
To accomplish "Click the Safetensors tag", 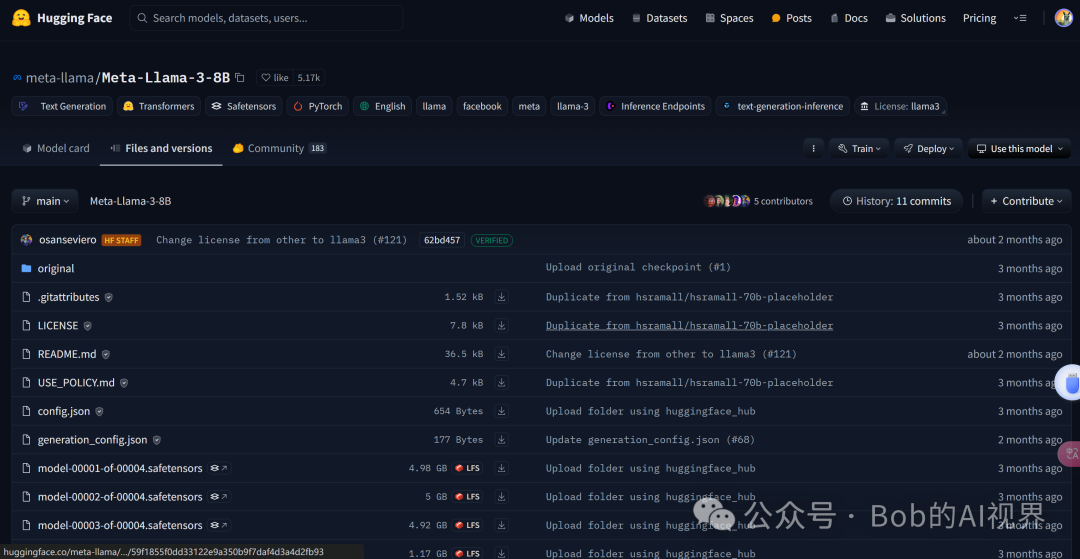I will 243,106.
